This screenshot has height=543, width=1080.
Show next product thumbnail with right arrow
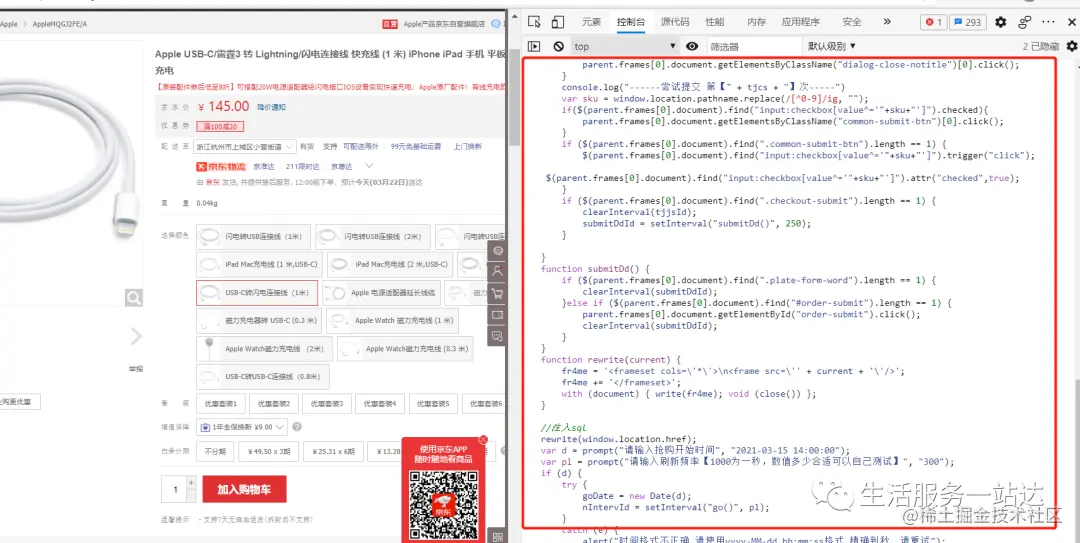coord(136,336)
